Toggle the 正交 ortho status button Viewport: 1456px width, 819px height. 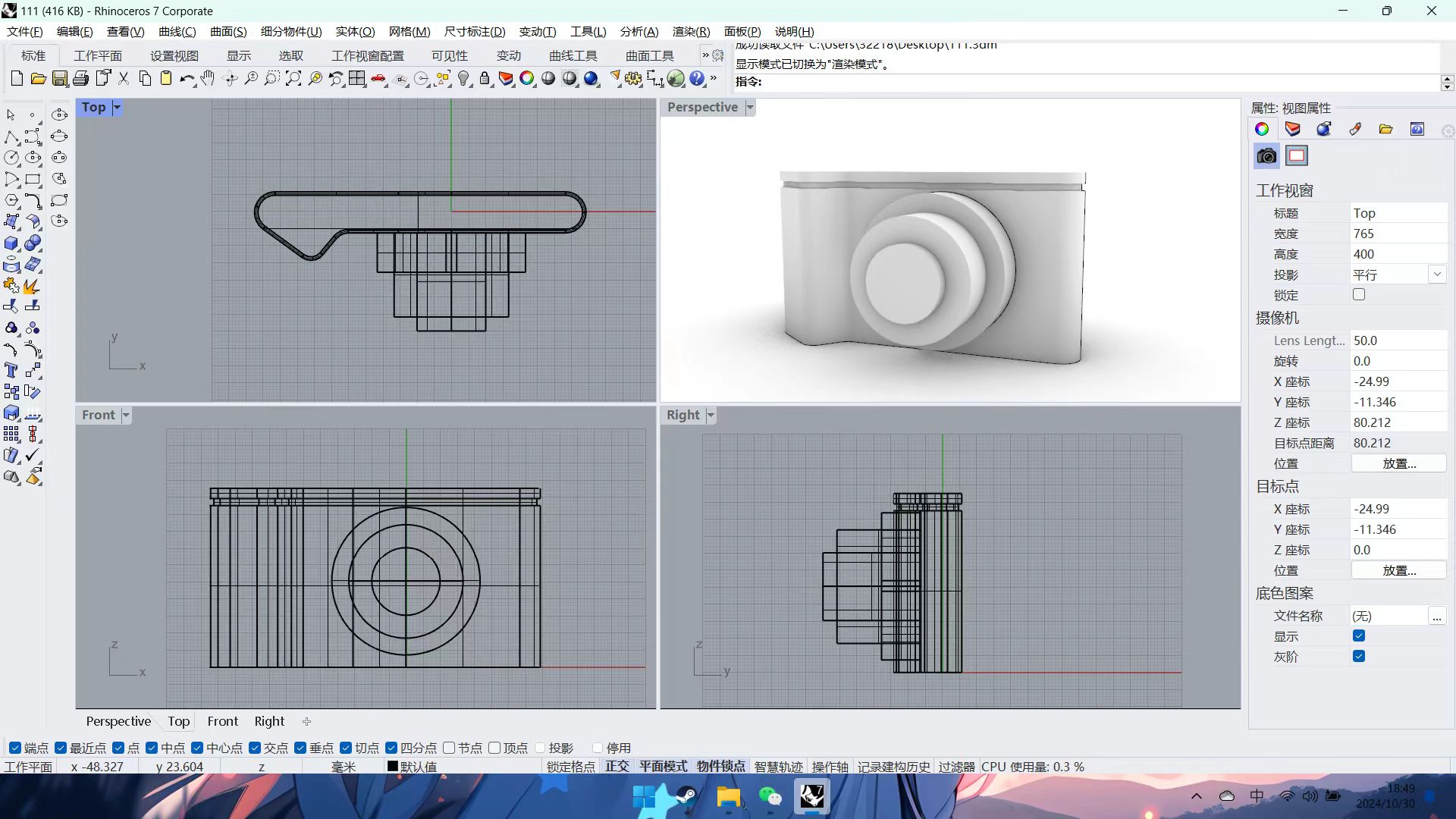617,767
